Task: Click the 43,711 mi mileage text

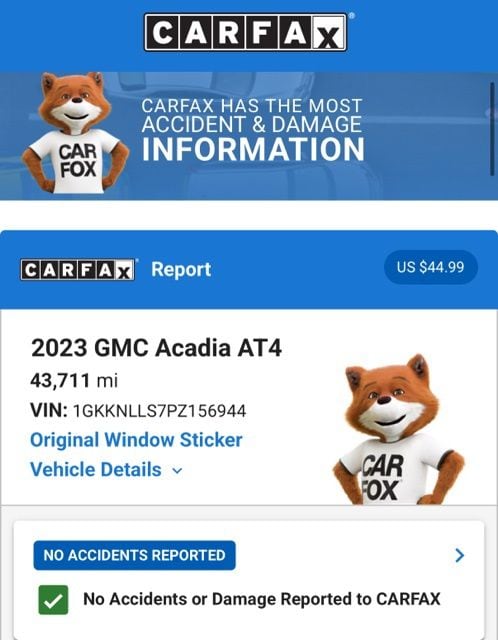Action: (74, 381)
